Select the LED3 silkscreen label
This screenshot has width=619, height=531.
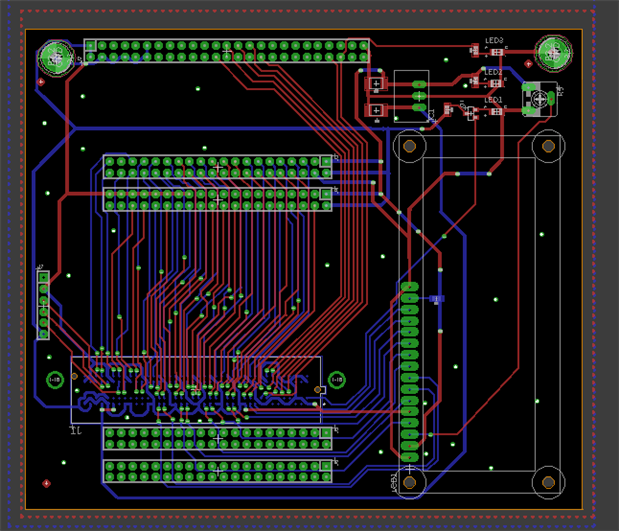tap(494, 41)
